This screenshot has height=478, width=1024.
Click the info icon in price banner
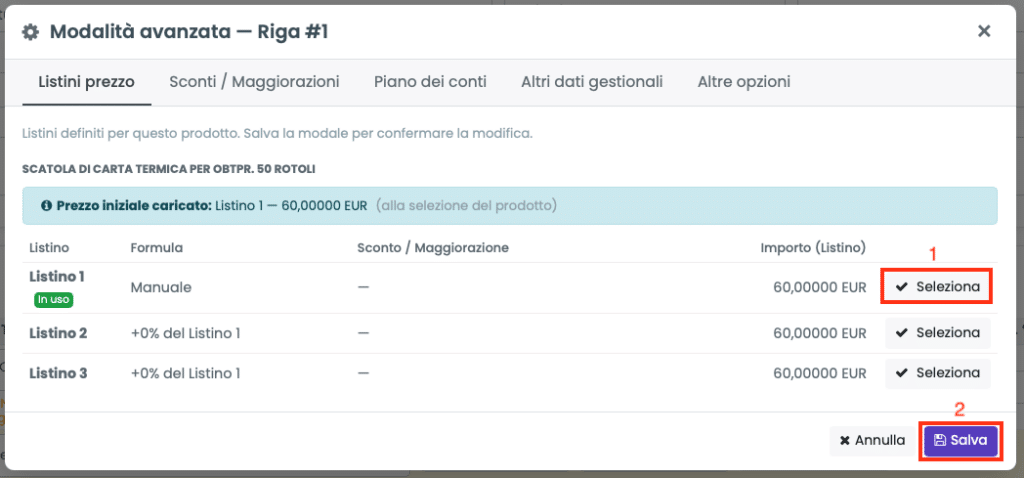pos(46,206)
